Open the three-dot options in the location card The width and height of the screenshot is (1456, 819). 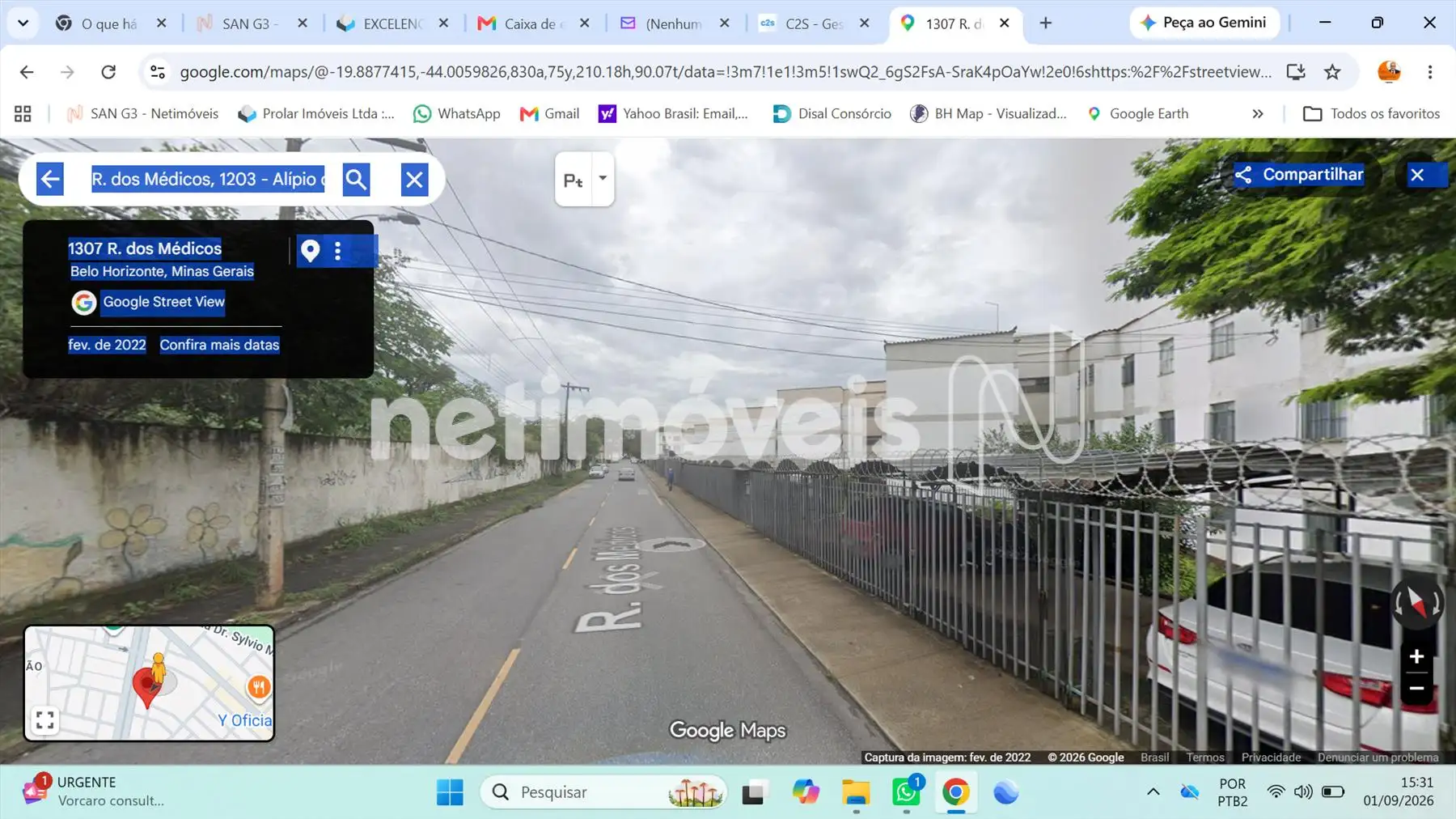(x=338, y=251)
